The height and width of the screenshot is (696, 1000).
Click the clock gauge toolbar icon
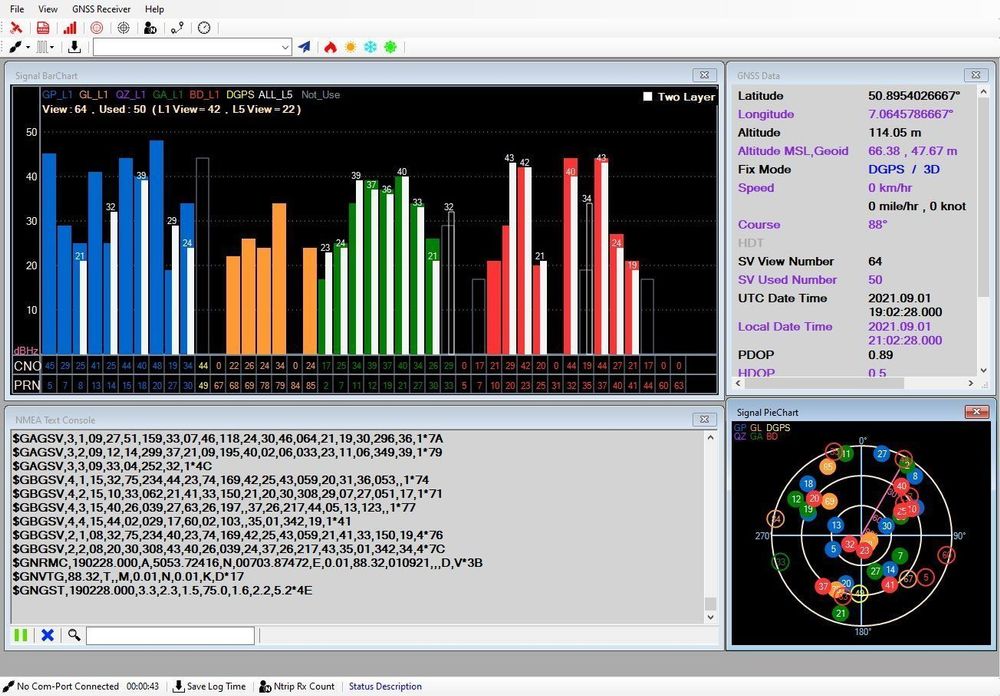(x=204, y=28)
